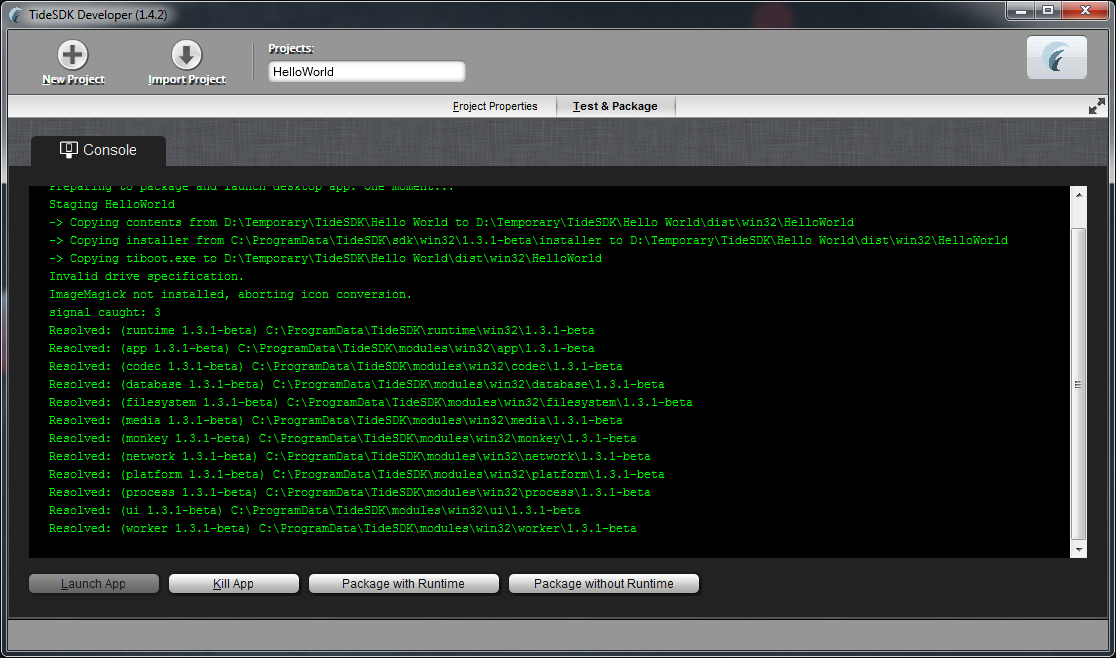Click the TideSDK title bar app icon
This screenshot has height=658, width=1116.
(15, 15)
